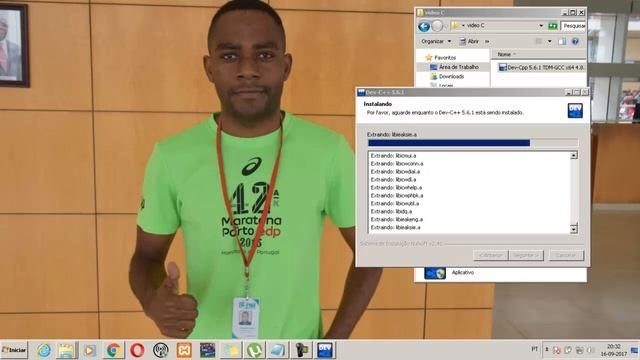Change the view using the view icon

pos(539,41)
